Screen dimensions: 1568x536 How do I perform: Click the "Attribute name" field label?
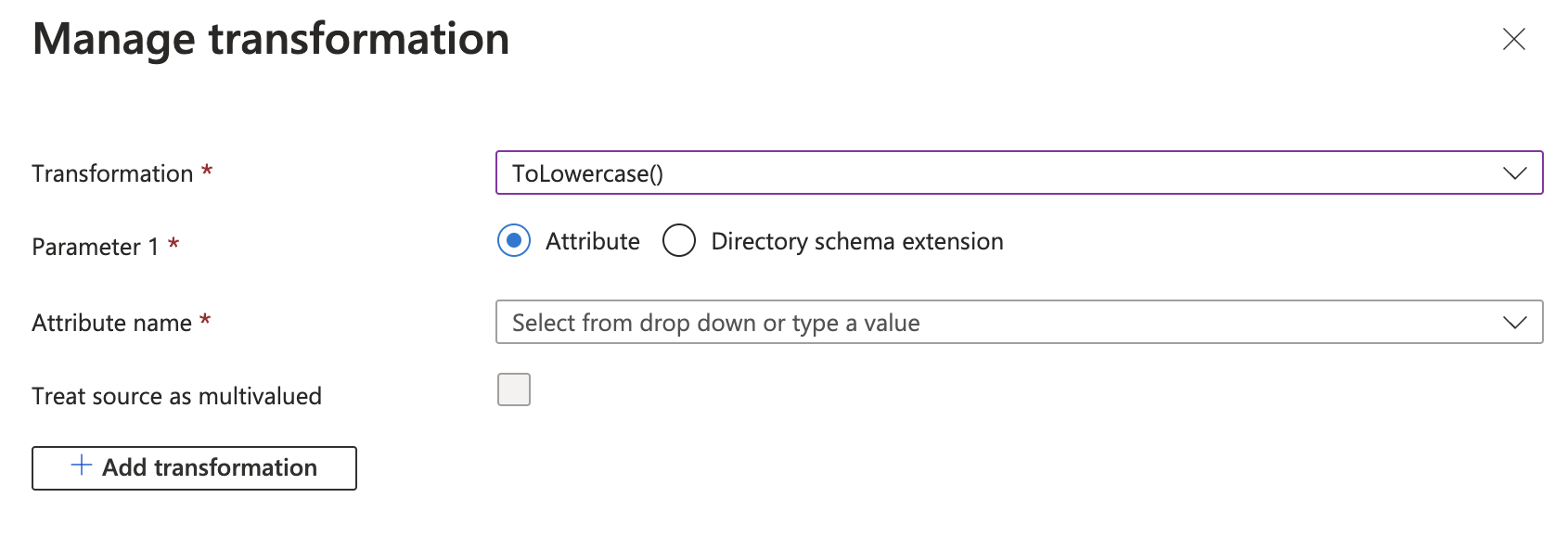click(x=111, y=323)
